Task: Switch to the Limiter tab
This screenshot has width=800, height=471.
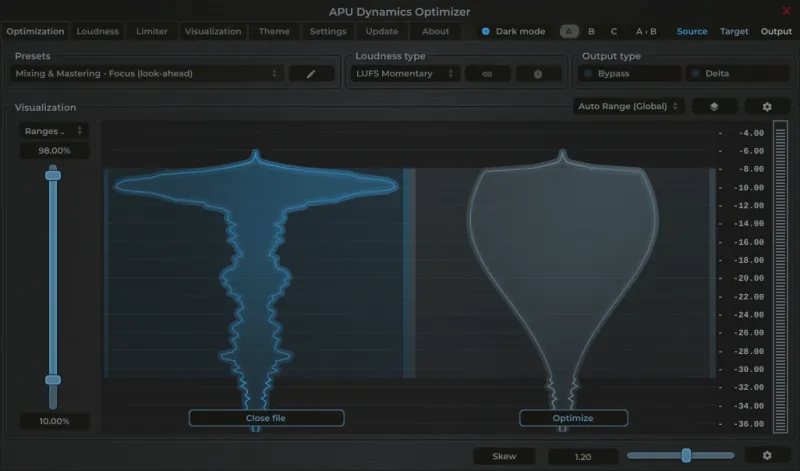Action: tap(152, 31)
